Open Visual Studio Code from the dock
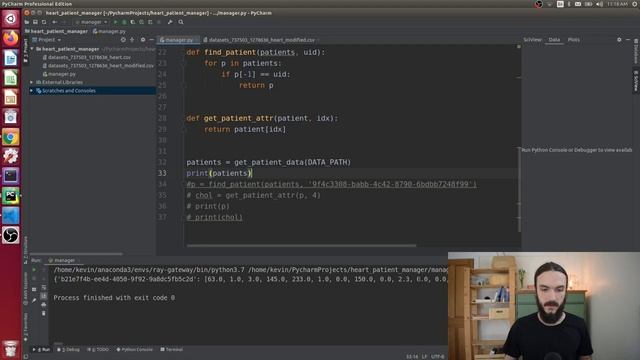 pos(11,216)
